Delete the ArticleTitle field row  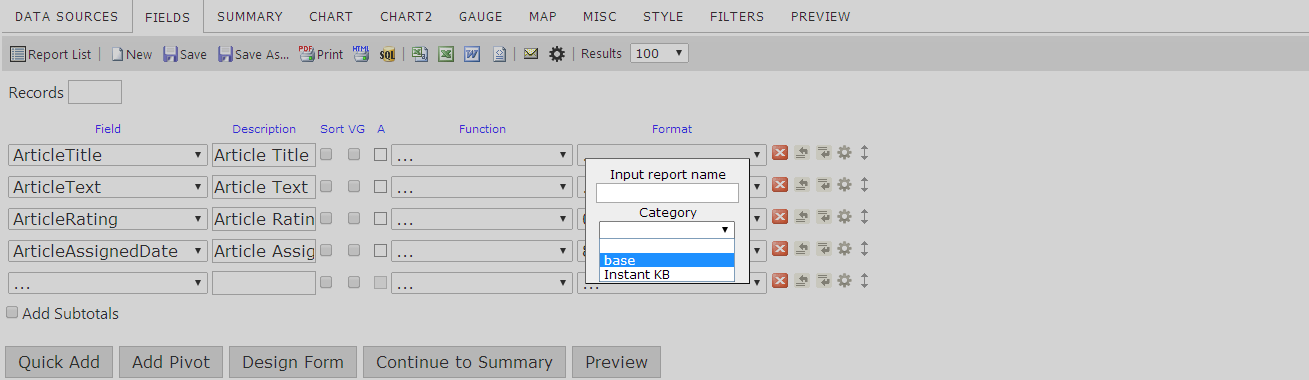point(780,153)
